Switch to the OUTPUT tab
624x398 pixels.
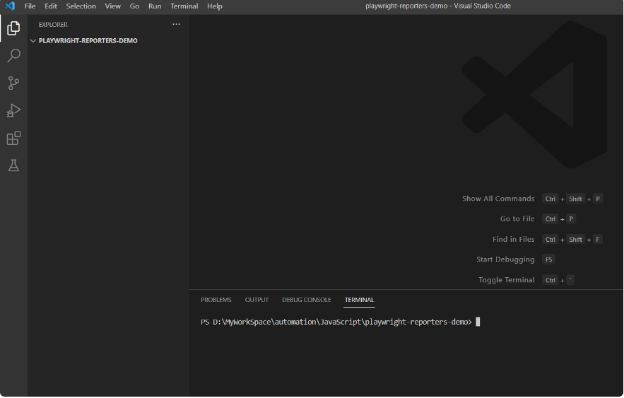pyautogui.click(x=257, y=300)
